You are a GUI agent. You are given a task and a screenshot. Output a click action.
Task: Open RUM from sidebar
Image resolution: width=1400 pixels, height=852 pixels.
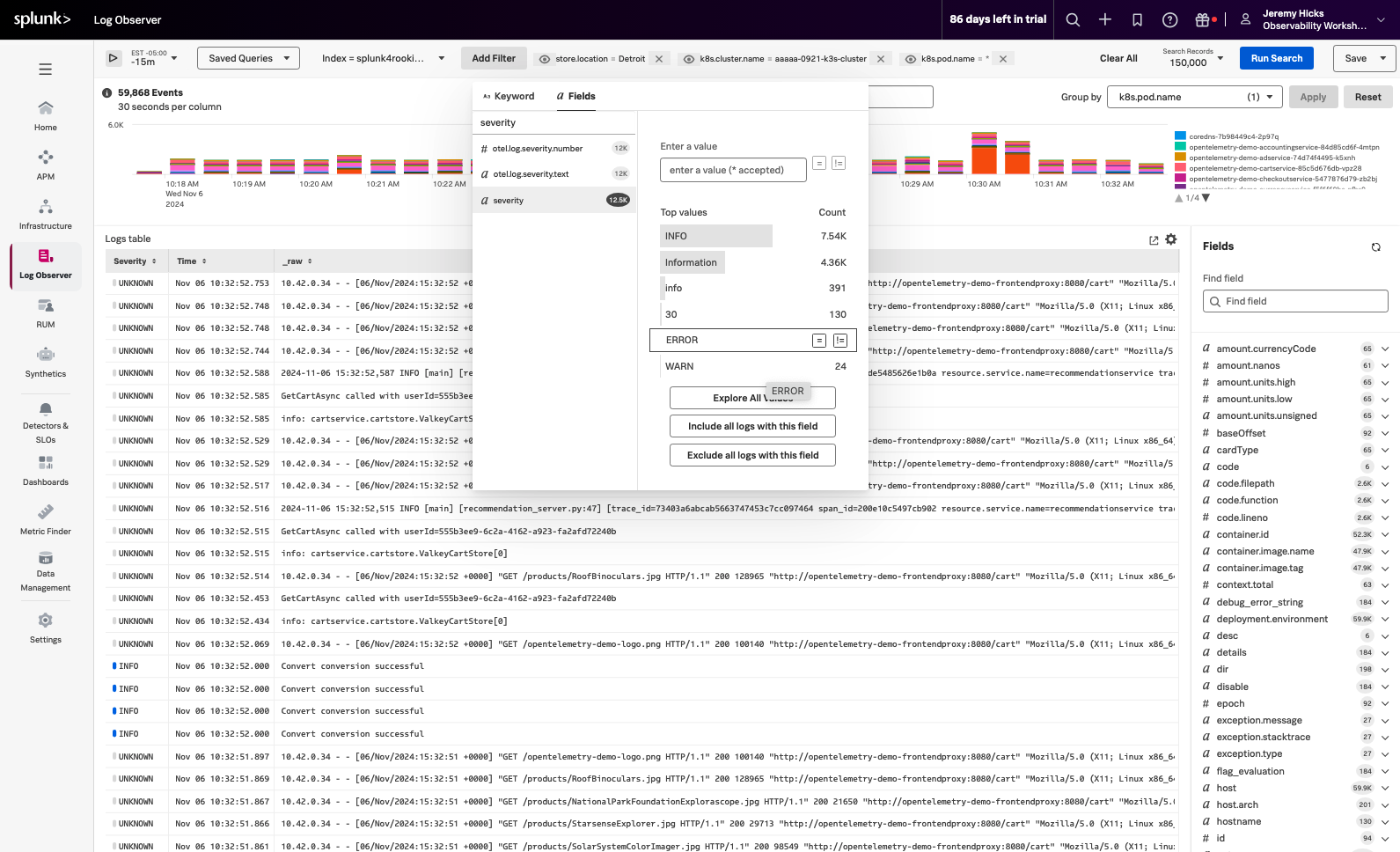click(x=46, y=313)
